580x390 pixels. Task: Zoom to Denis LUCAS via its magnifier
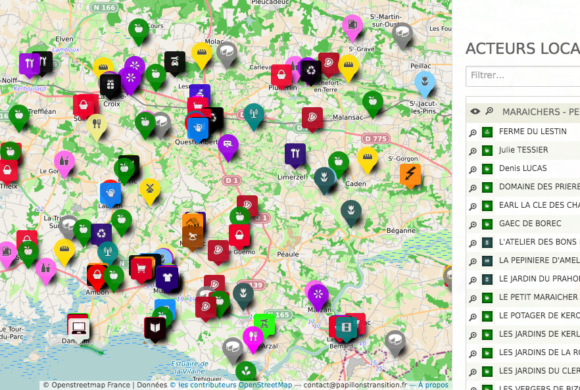tap(473, 169)
